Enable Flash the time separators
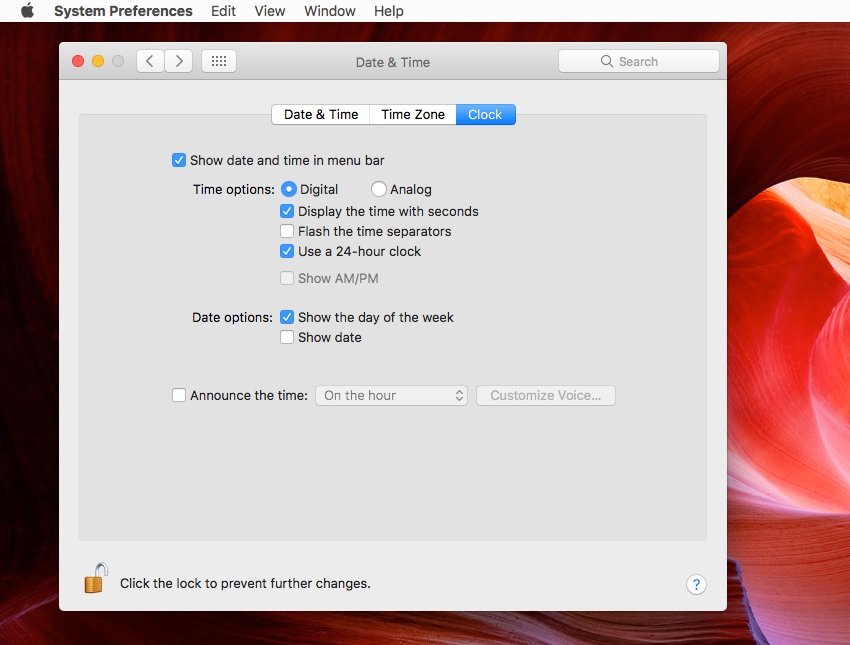This screenshot has width=850, height=645. pyautogui.click(x=287, y=231)
